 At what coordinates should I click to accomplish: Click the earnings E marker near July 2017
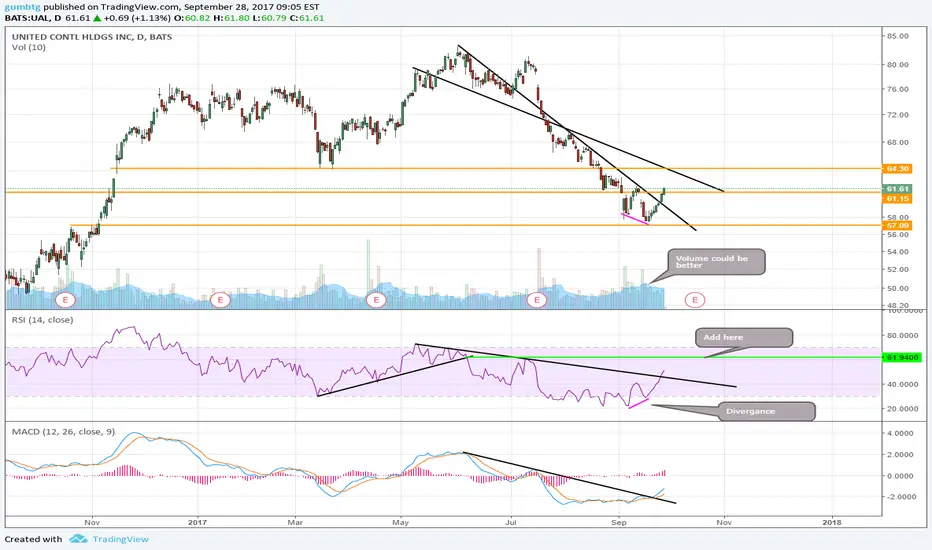click(x=537, y=300)
